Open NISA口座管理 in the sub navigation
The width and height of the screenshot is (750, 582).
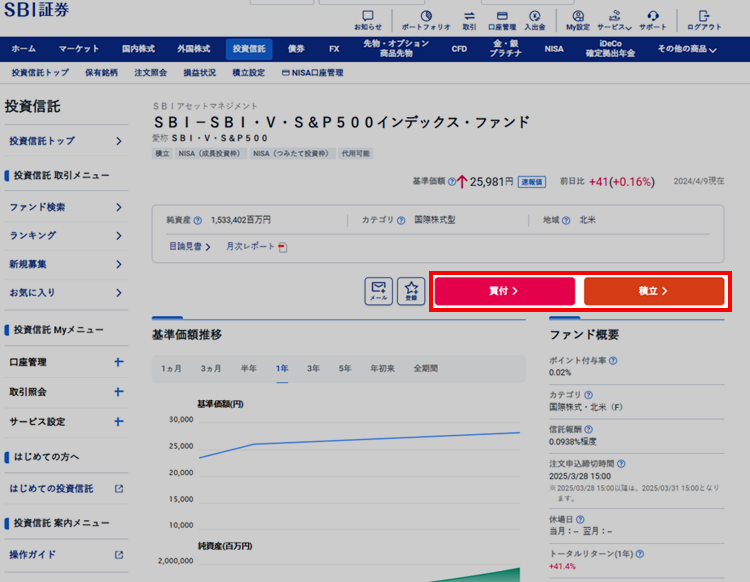click(x=313, y=73)
